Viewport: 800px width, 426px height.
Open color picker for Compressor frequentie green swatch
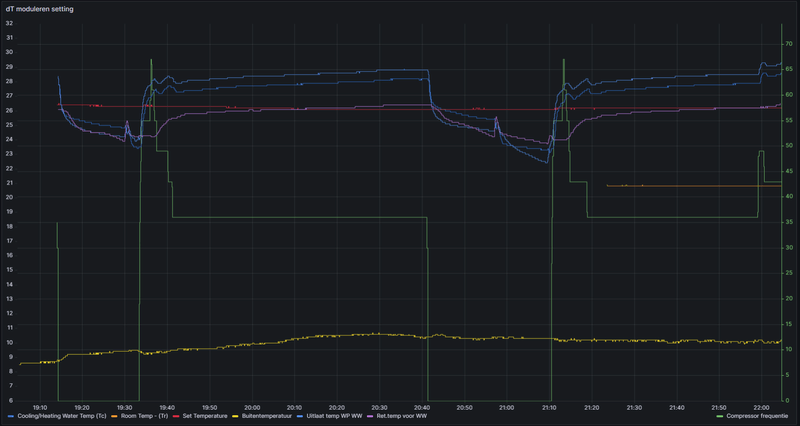tap(720, 416)
